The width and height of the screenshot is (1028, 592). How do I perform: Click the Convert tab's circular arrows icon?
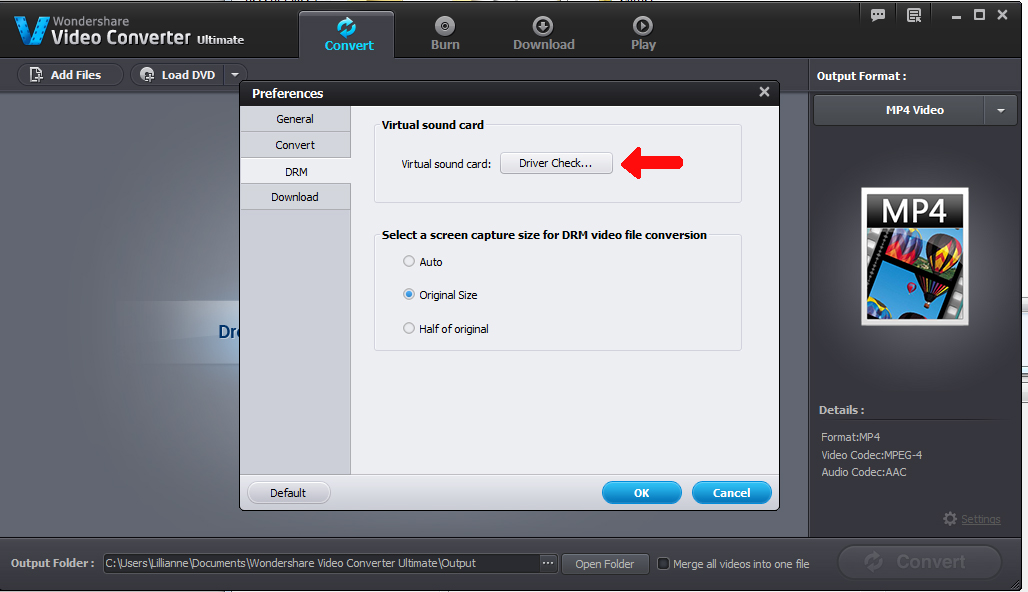click(x=346, y=27)
